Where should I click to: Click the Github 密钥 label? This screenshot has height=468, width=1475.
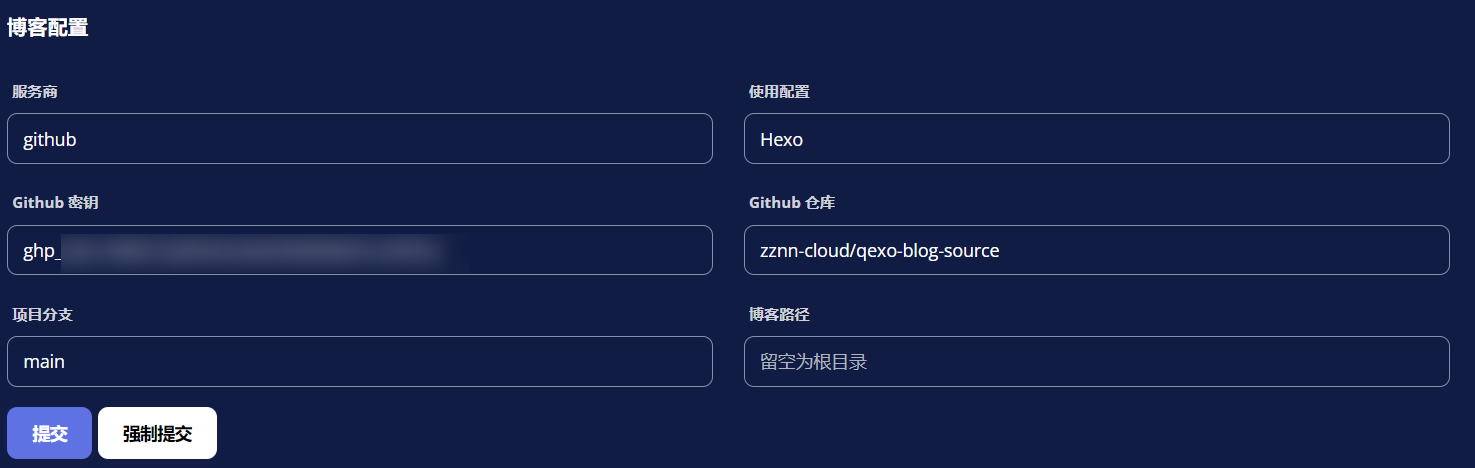(56, 203)
